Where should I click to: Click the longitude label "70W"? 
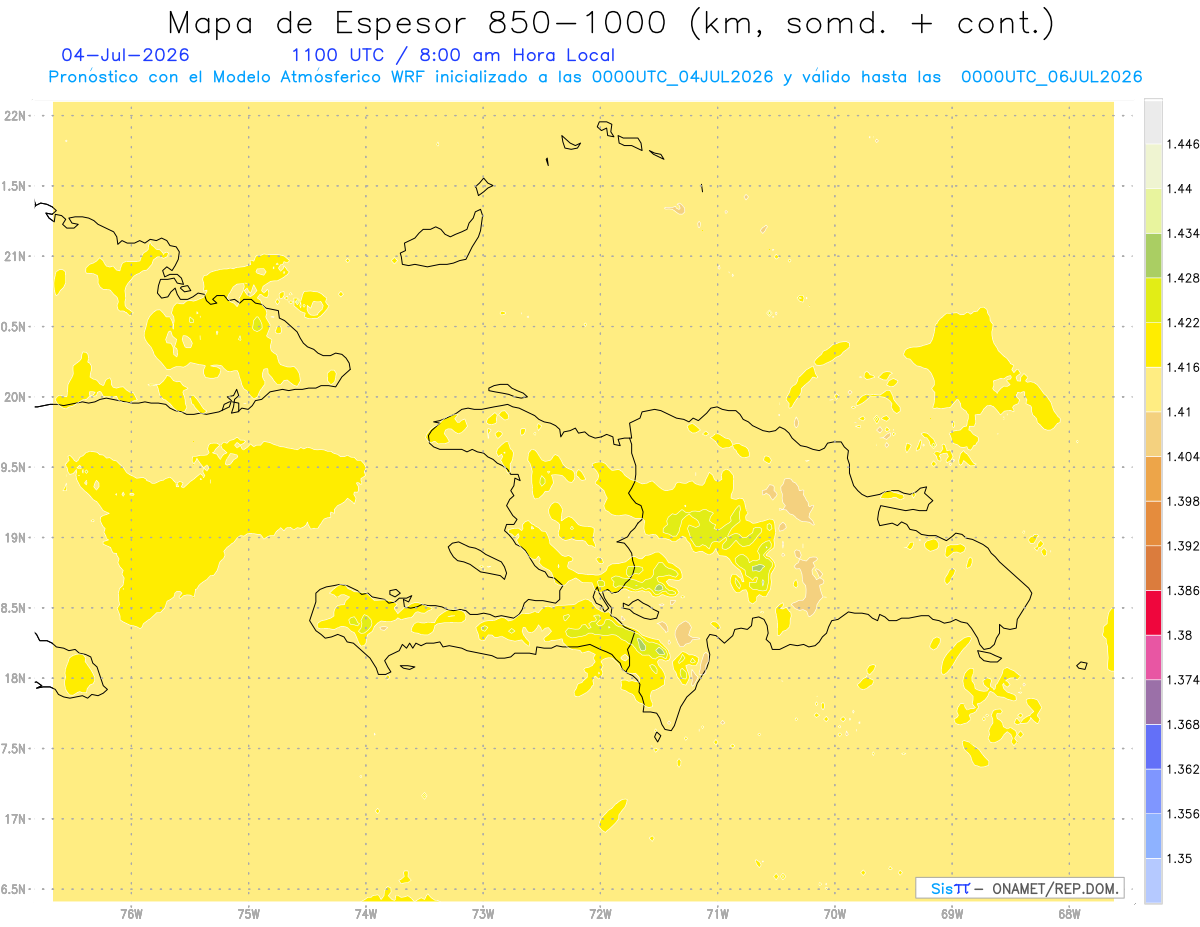pyautogui.click(x=835, y=914)
